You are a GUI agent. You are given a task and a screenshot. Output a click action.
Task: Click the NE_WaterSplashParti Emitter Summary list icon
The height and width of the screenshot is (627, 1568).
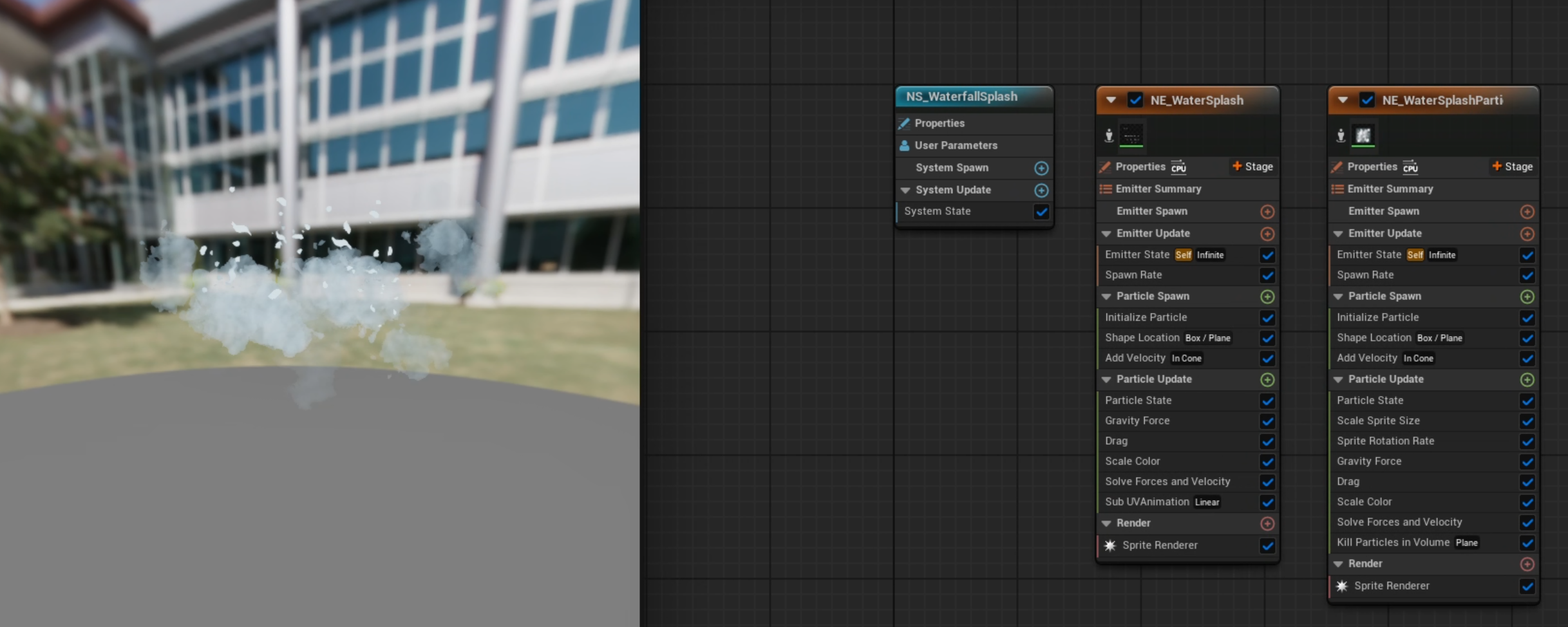[x=1337, y=189]
